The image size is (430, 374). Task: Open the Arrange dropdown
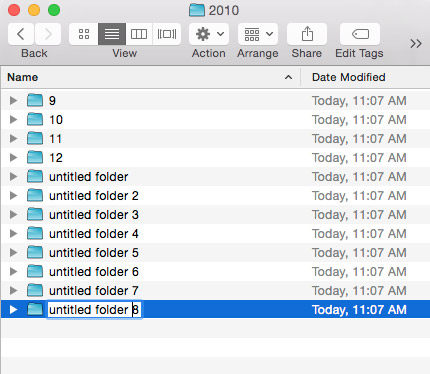[258, 34]
